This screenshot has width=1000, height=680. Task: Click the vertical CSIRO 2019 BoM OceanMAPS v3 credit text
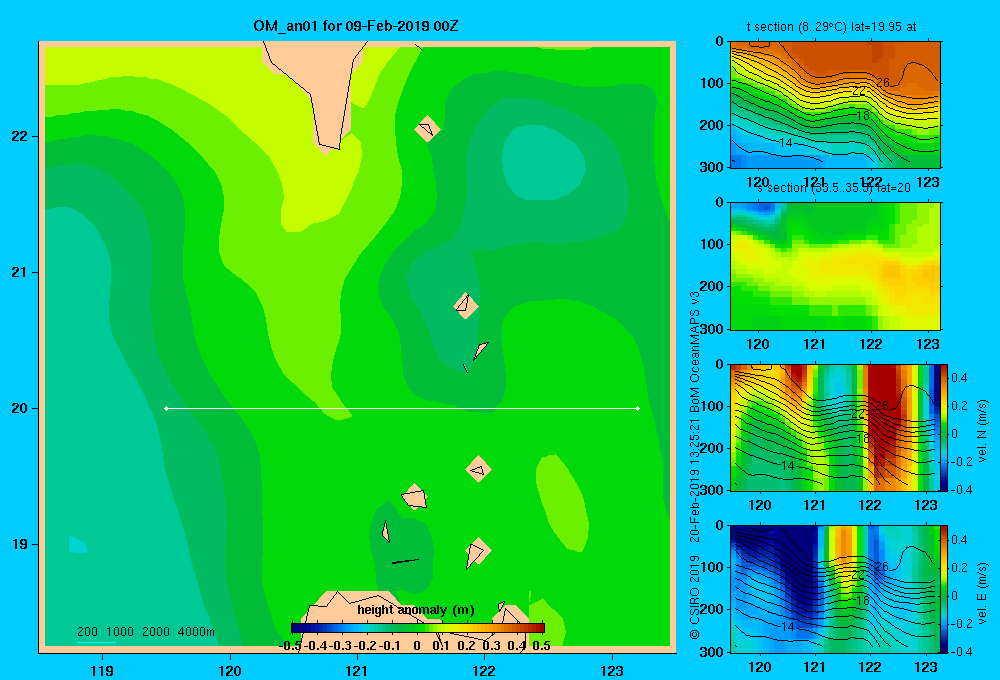[x=695, y=465]
